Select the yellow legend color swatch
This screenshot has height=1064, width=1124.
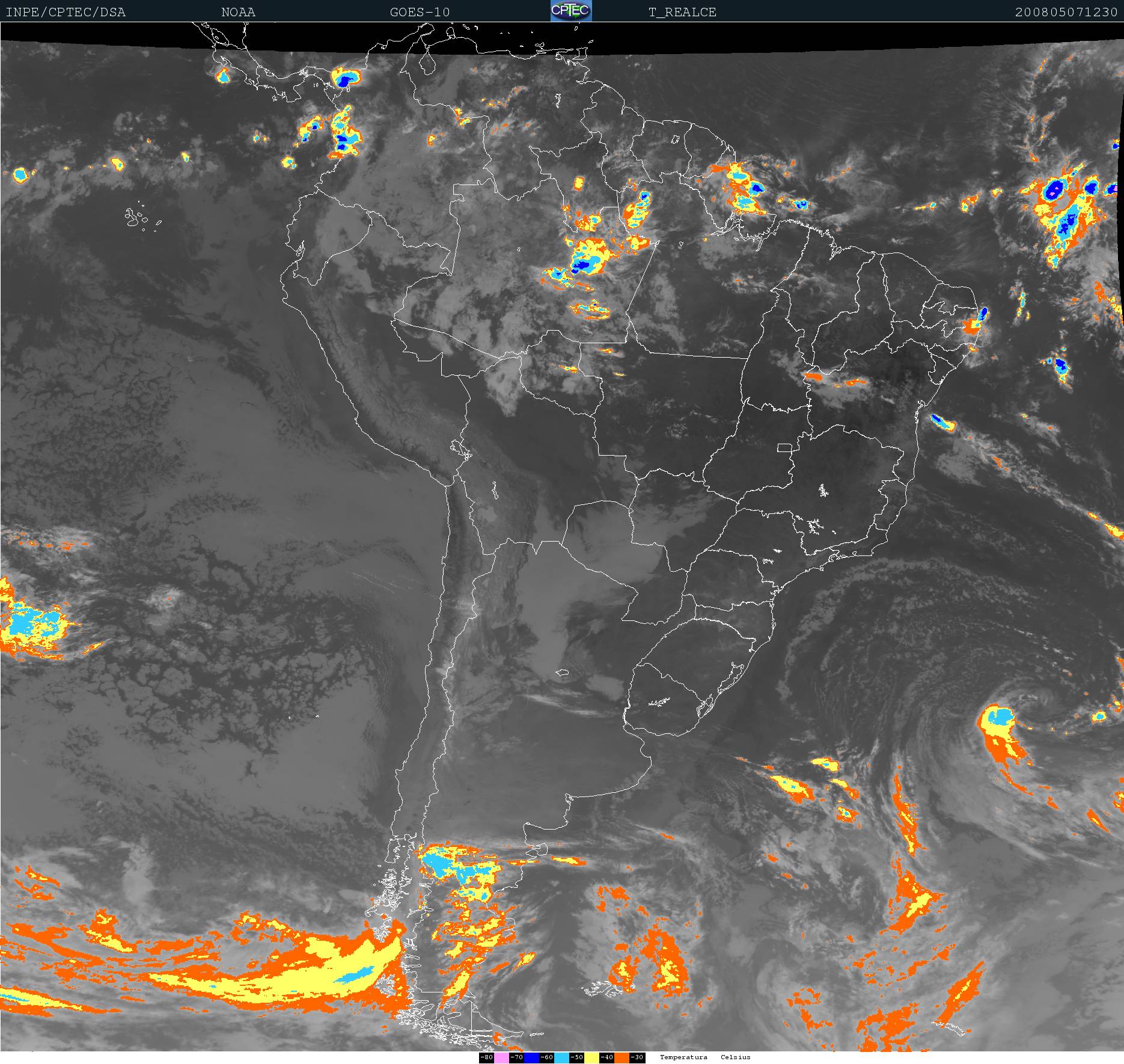pyautogui.click(x=591, y=1057)
